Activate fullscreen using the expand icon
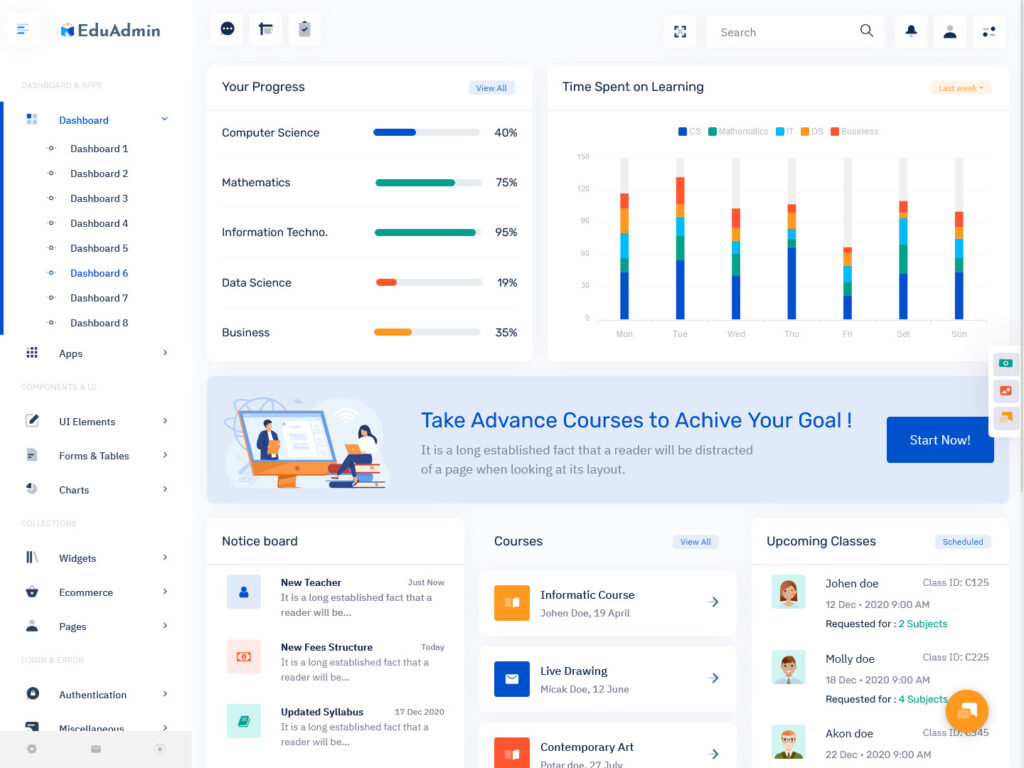Screen dimensions: 1024x768 [679, 31]
